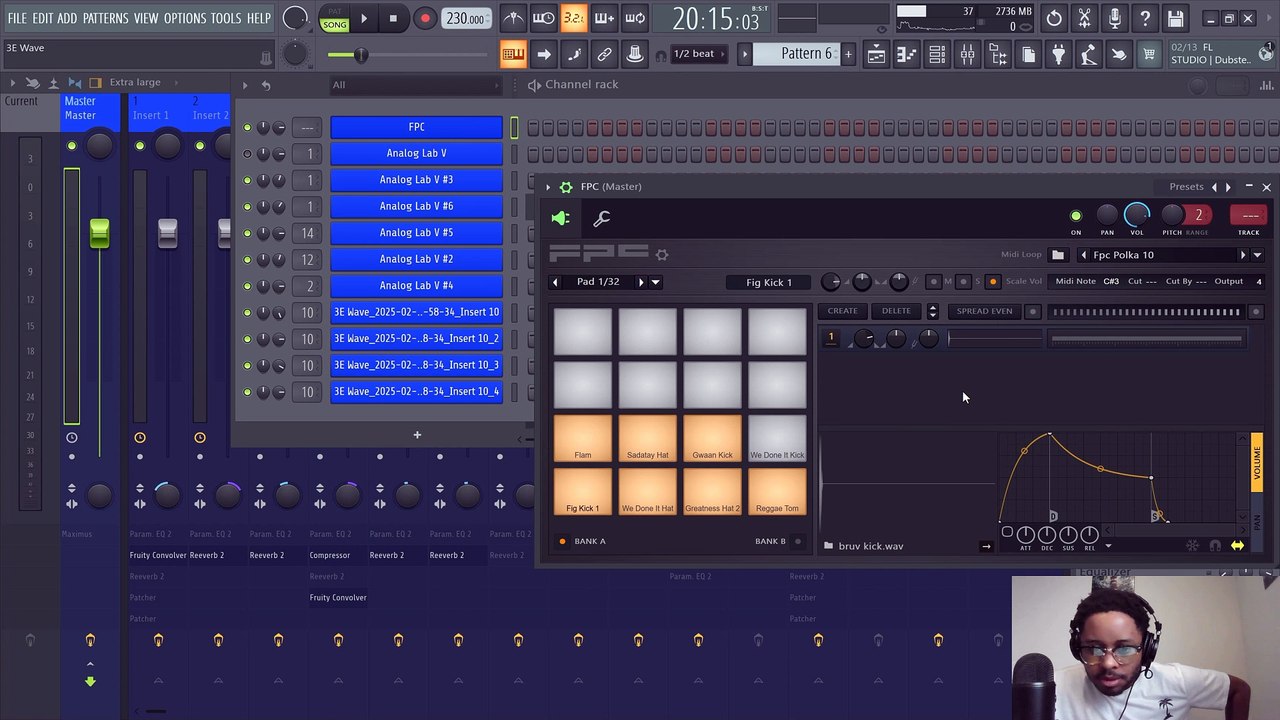Toggle loop recording icon
This screenshot has width=1280, height=720.
(635, 18)
